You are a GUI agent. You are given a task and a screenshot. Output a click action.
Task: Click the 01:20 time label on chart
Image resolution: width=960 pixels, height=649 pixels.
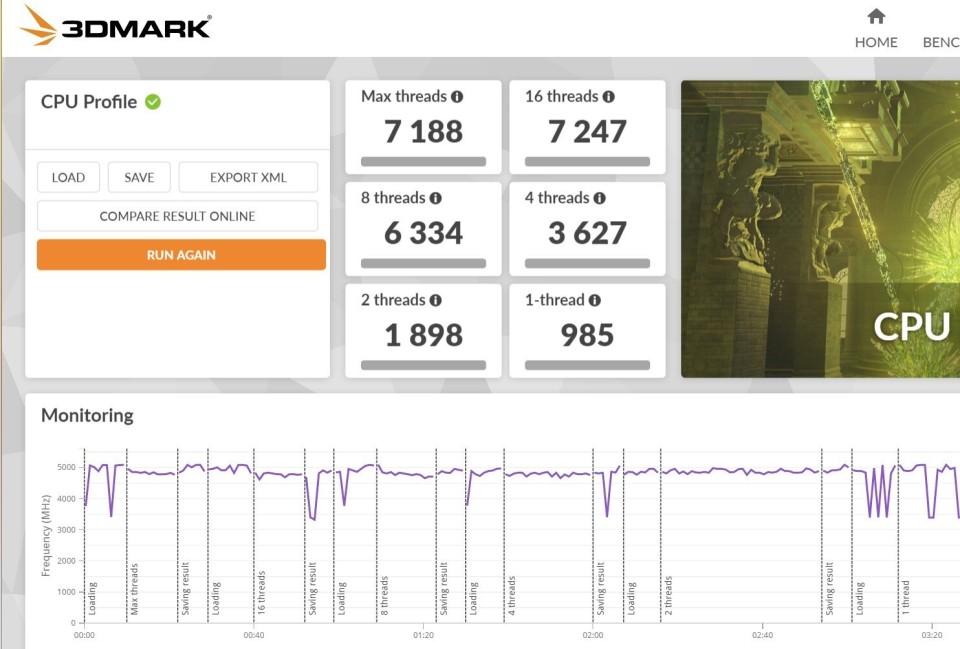[423, 636]
